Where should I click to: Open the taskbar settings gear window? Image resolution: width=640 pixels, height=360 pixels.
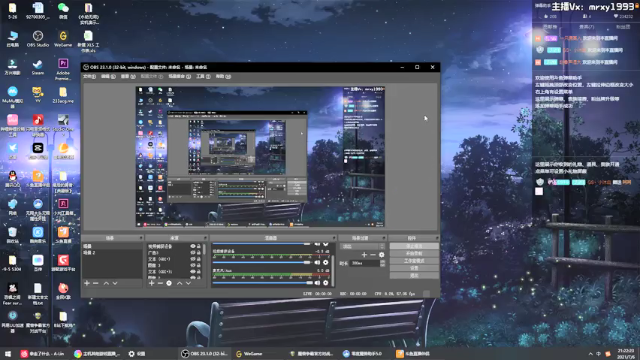click(x=137, y=354)
